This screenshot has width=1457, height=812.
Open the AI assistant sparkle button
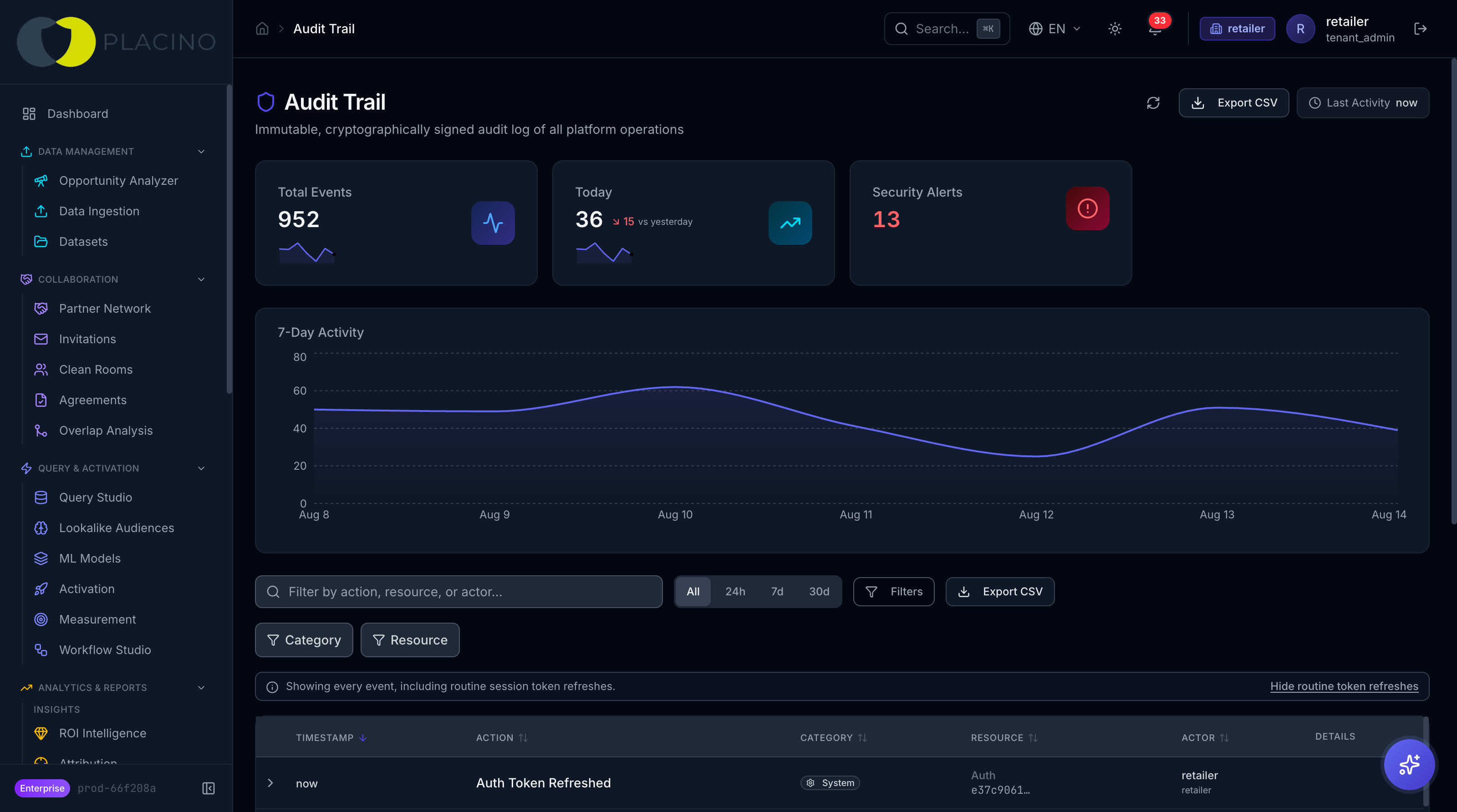[1409, 764]
